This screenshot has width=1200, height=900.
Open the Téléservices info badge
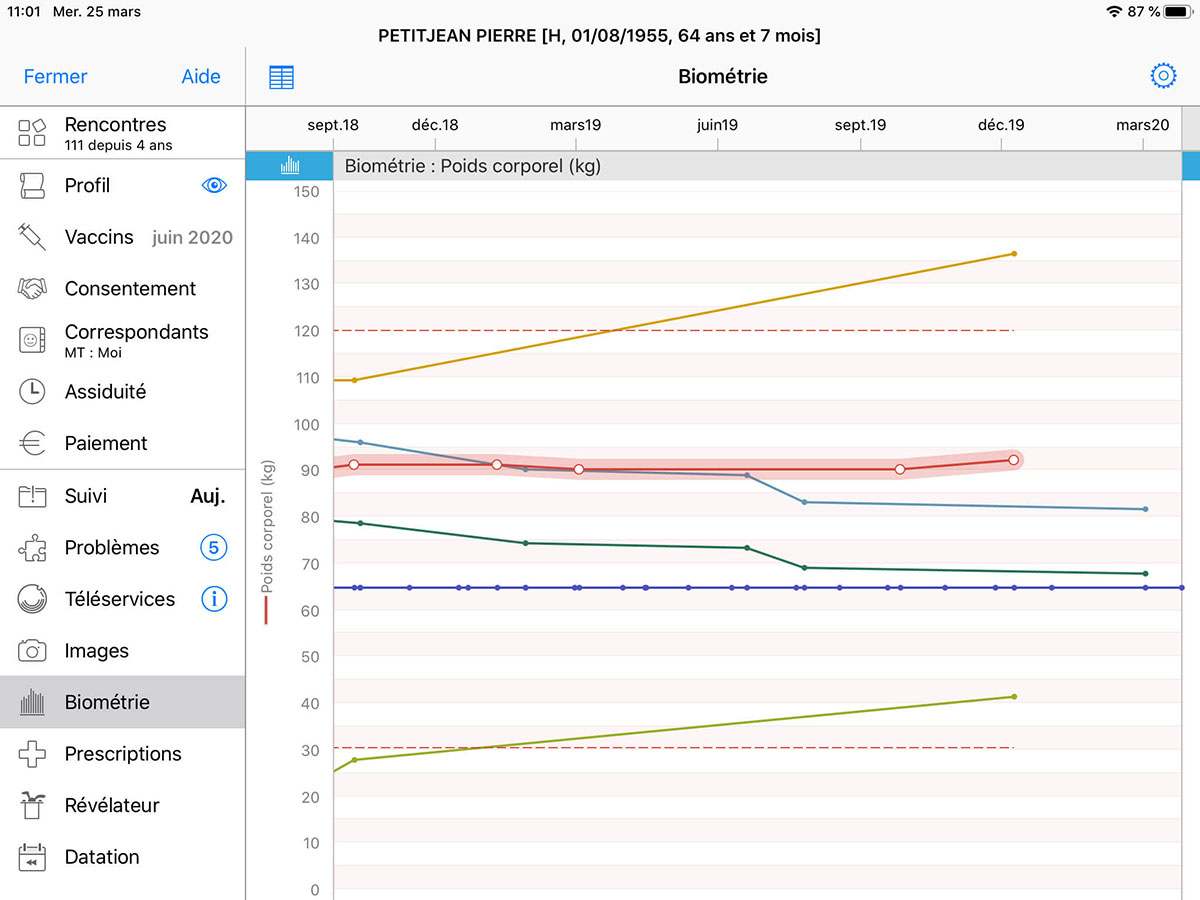[x=214, y=599]
